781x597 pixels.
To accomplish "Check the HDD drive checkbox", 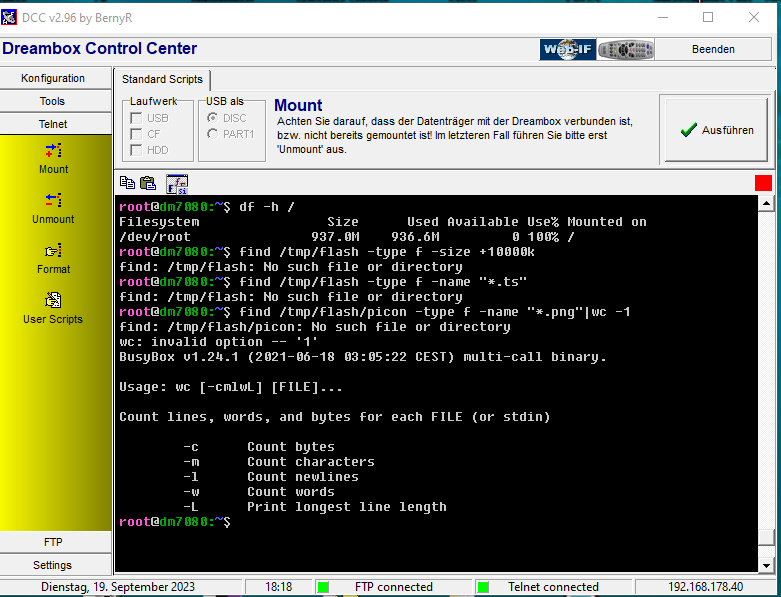I will point(136,150).
